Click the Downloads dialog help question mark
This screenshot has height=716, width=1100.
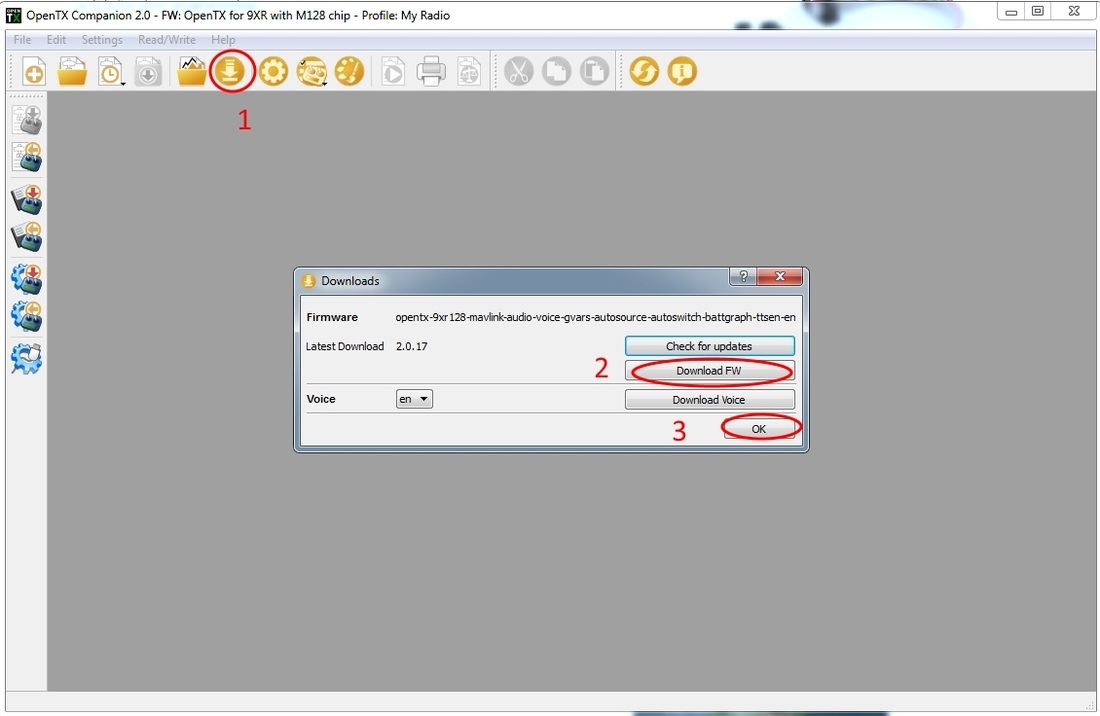click(x=742, y=277)
